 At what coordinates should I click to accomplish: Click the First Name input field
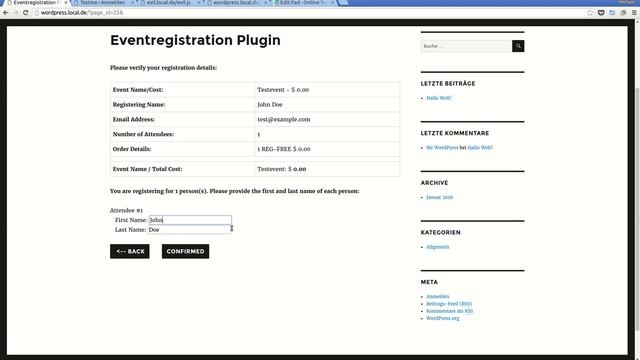click(190, 220)
